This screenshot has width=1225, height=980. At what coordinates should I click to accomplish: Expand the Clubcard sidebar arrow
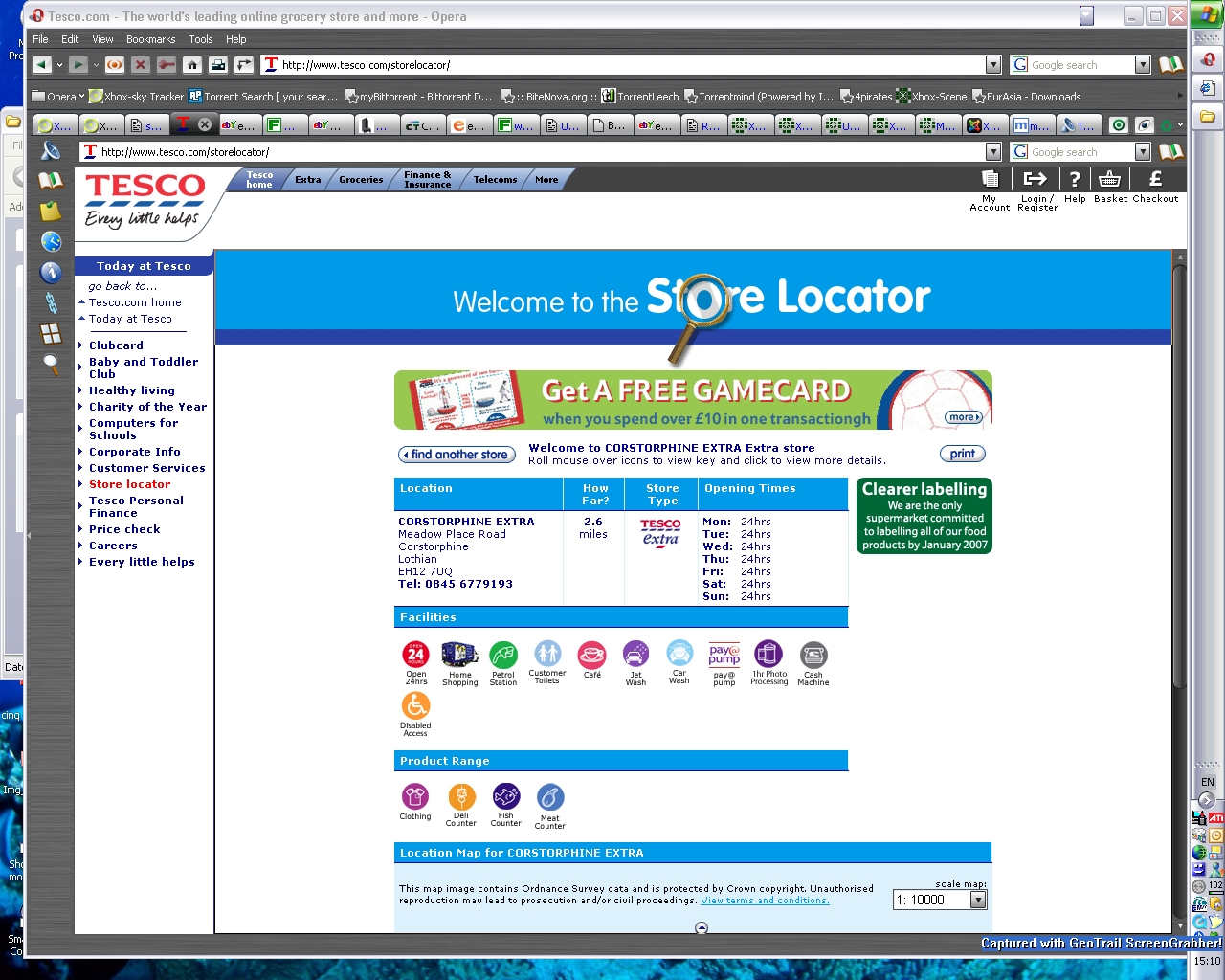coord(80,345)
